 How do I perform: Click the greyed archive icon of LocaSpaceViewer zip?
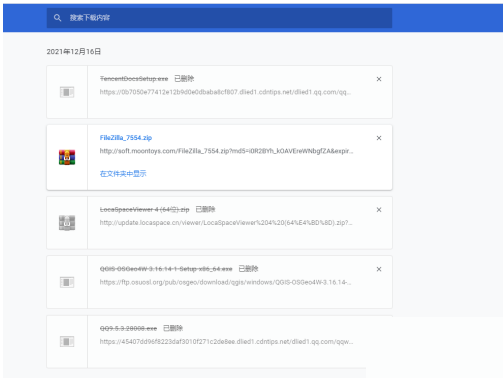(x=67, y=223)
